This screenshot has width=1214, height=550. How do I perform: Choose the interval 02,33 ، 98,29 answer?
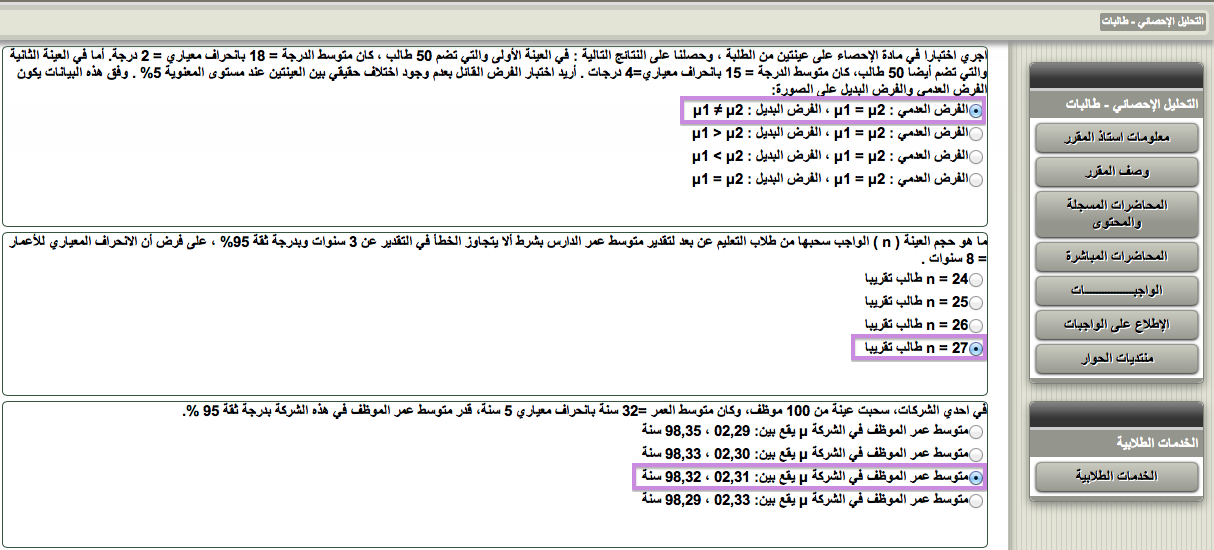pos(976,500)
